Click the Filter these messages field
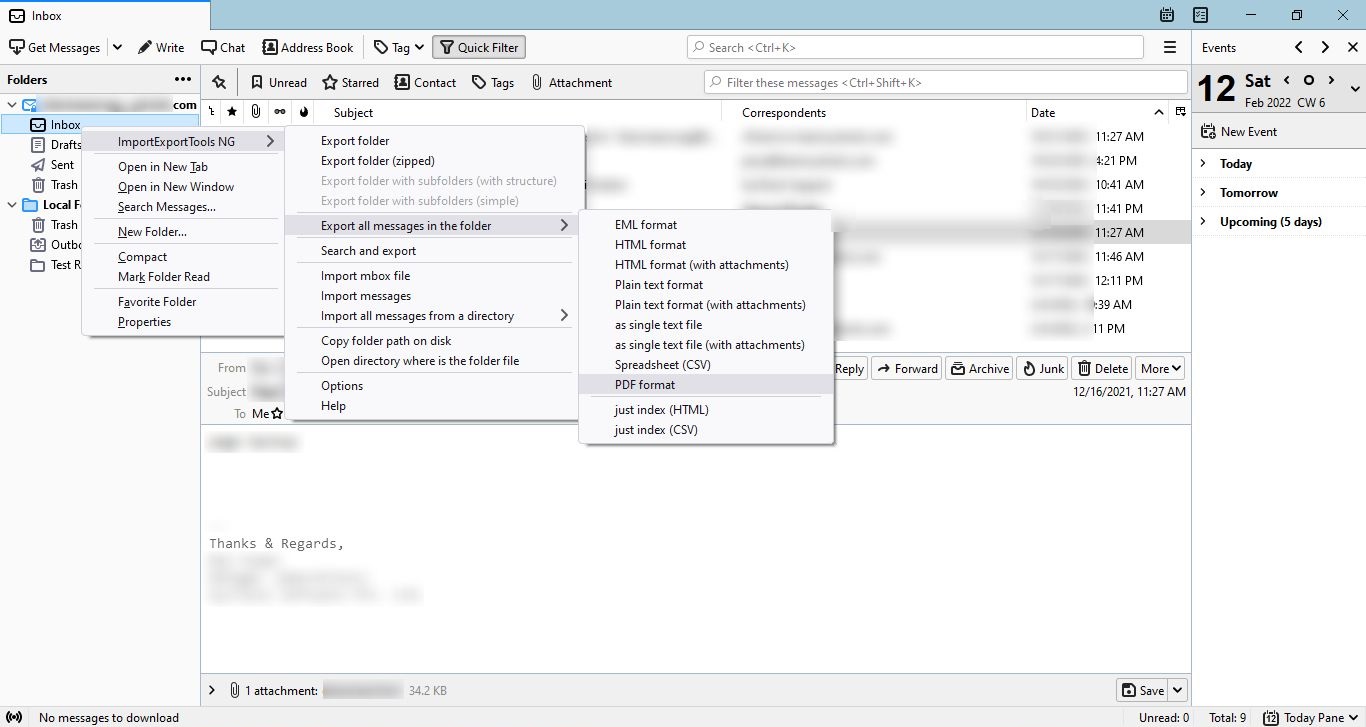 tap(946, 82)
